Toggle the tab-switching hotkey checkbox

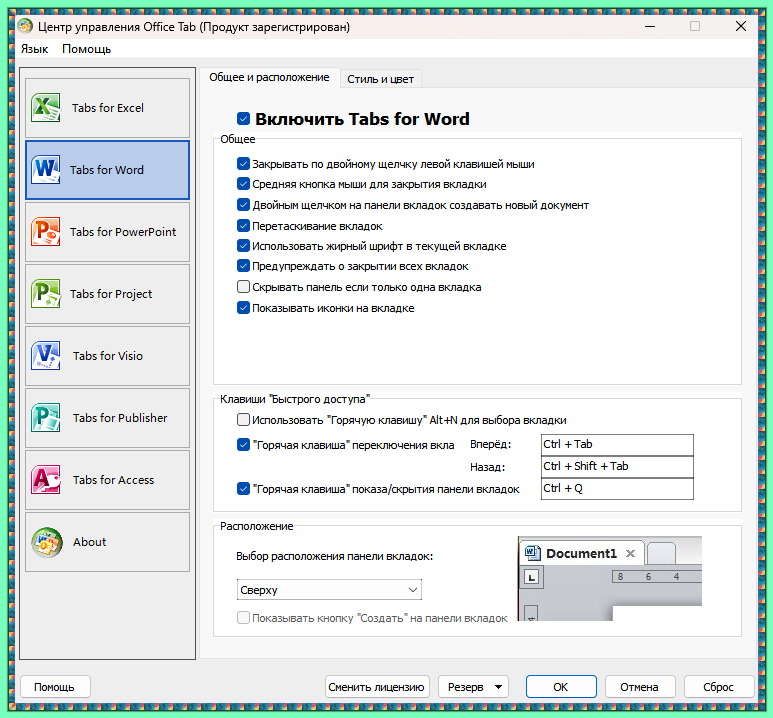point(243,445)
